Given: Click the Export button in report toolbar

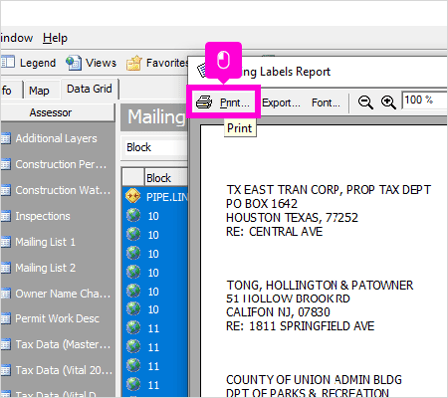Looking at the screenshot, I should (x=281, y=103).
